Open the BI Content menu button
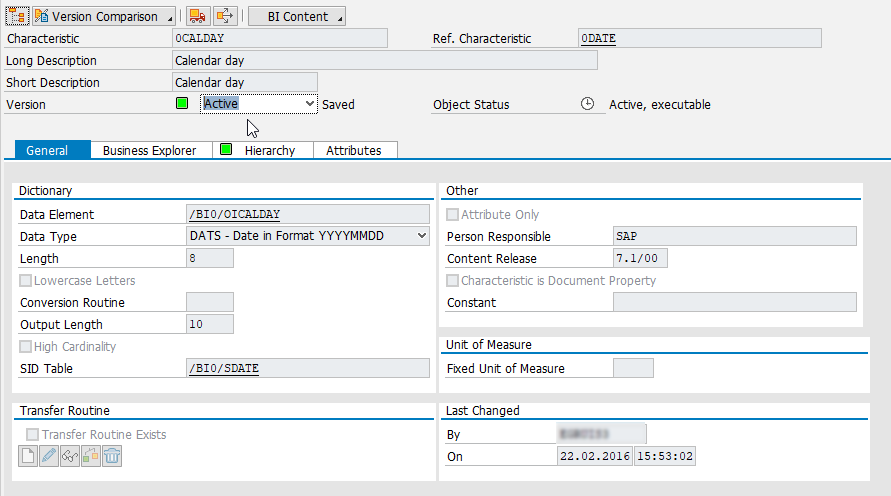Screen dimensions: 891x496 click(x=296, y=17)
